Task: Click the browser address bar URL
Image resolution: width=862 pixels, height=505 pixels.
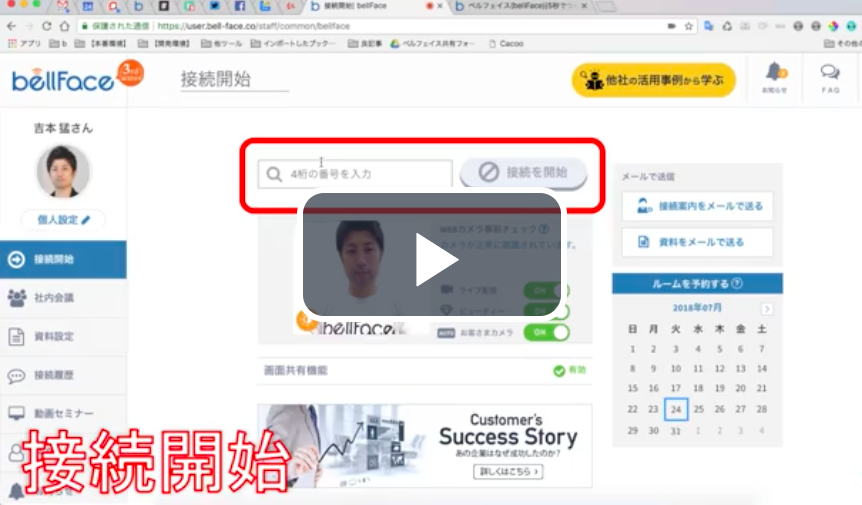Action: (x=253, y=26)
